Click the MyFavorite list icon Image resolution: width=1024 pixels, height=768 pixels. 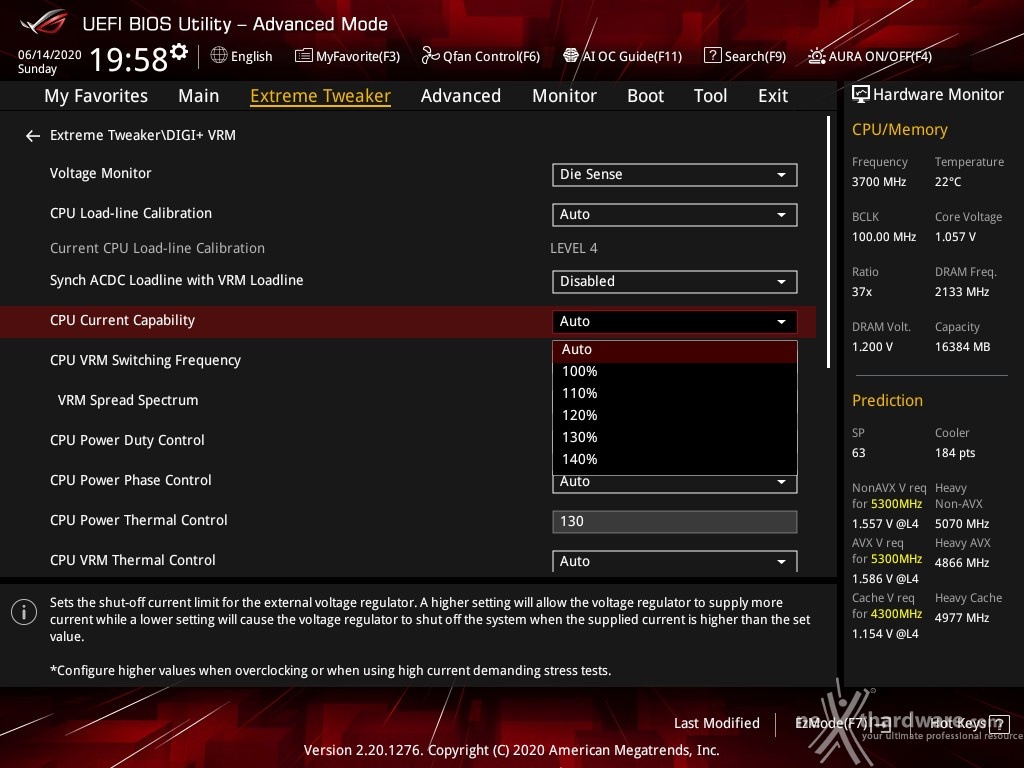303,56
